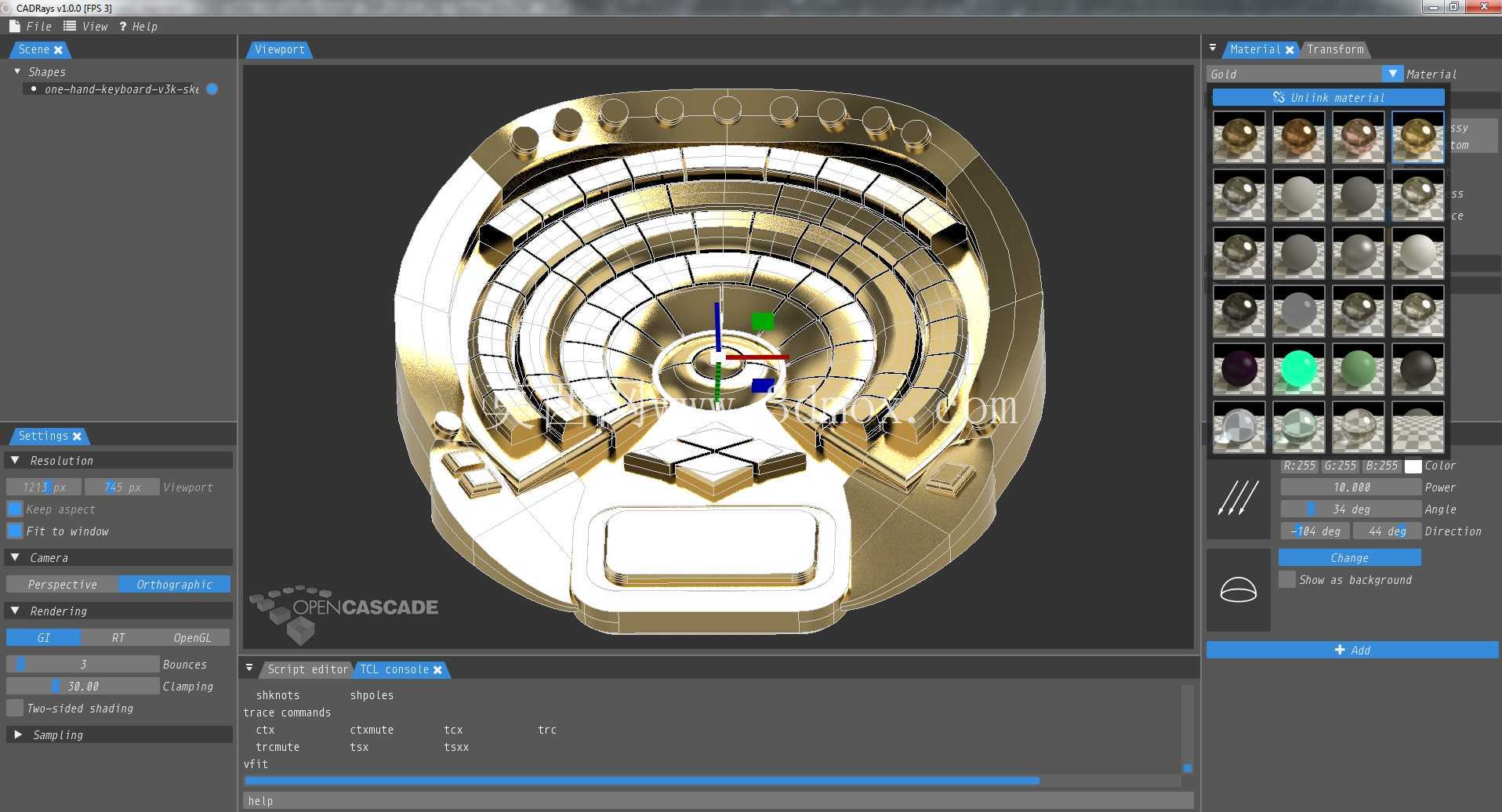Collapse the Resolution section
The image size is (1502, 812).
tap(15, 460)
